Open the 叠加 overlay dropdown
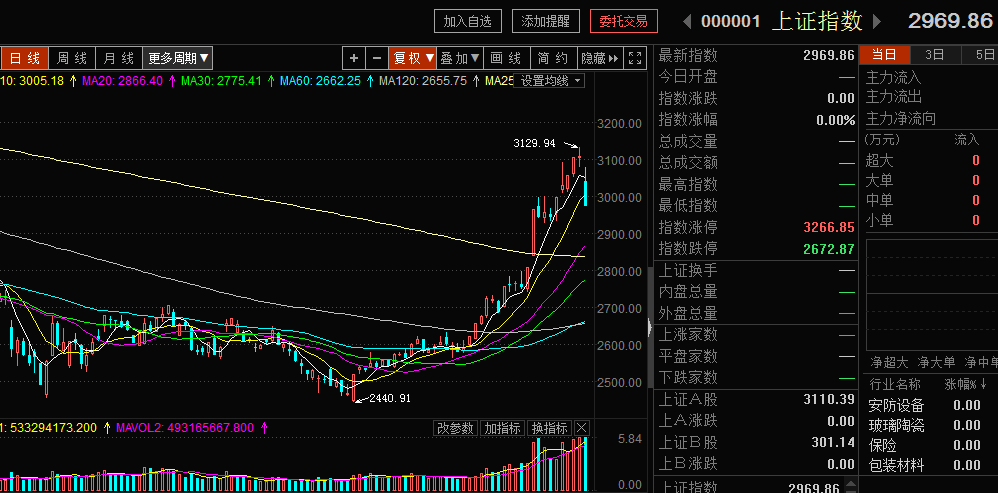 [x=460, y=59]
